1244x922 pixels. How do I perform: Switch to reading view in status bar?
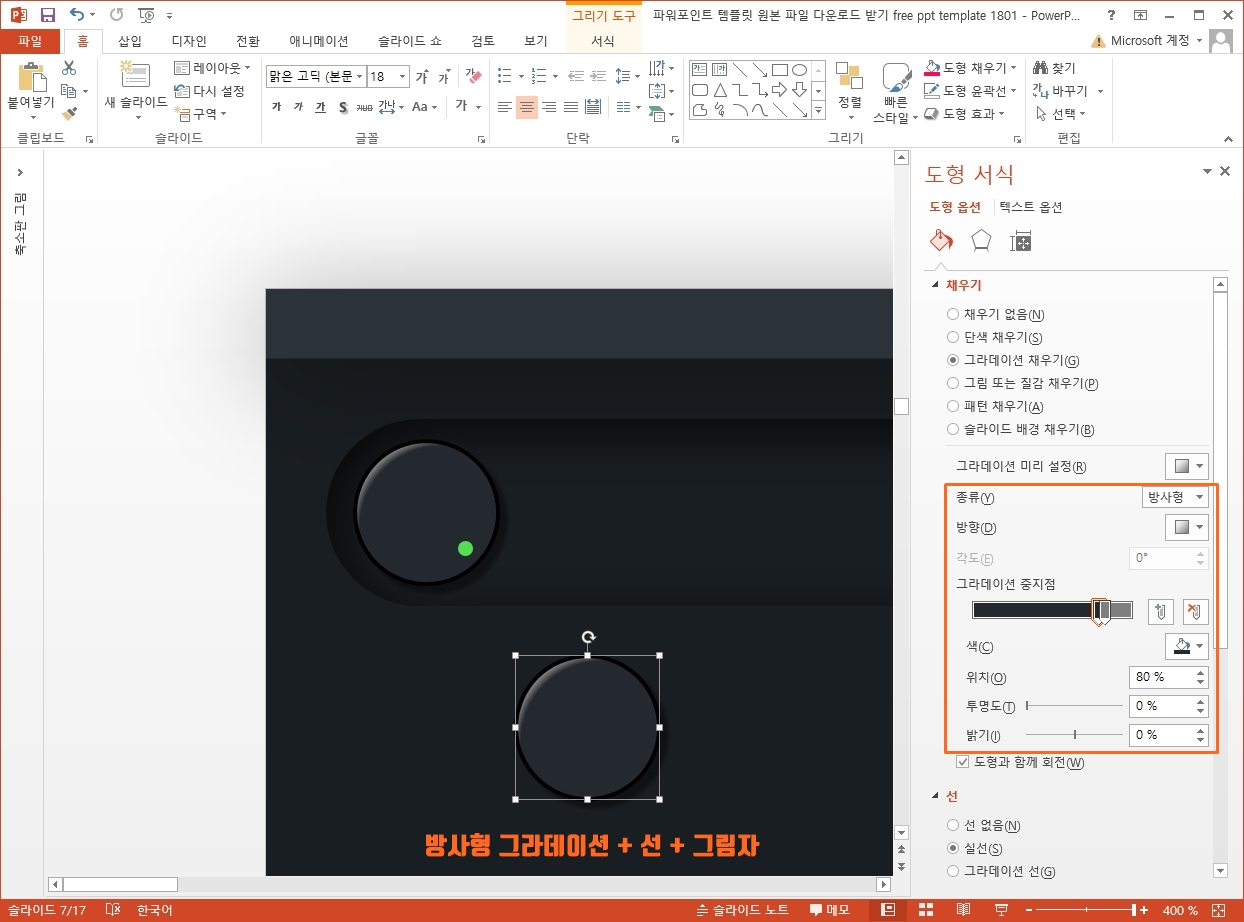(963, 910)
